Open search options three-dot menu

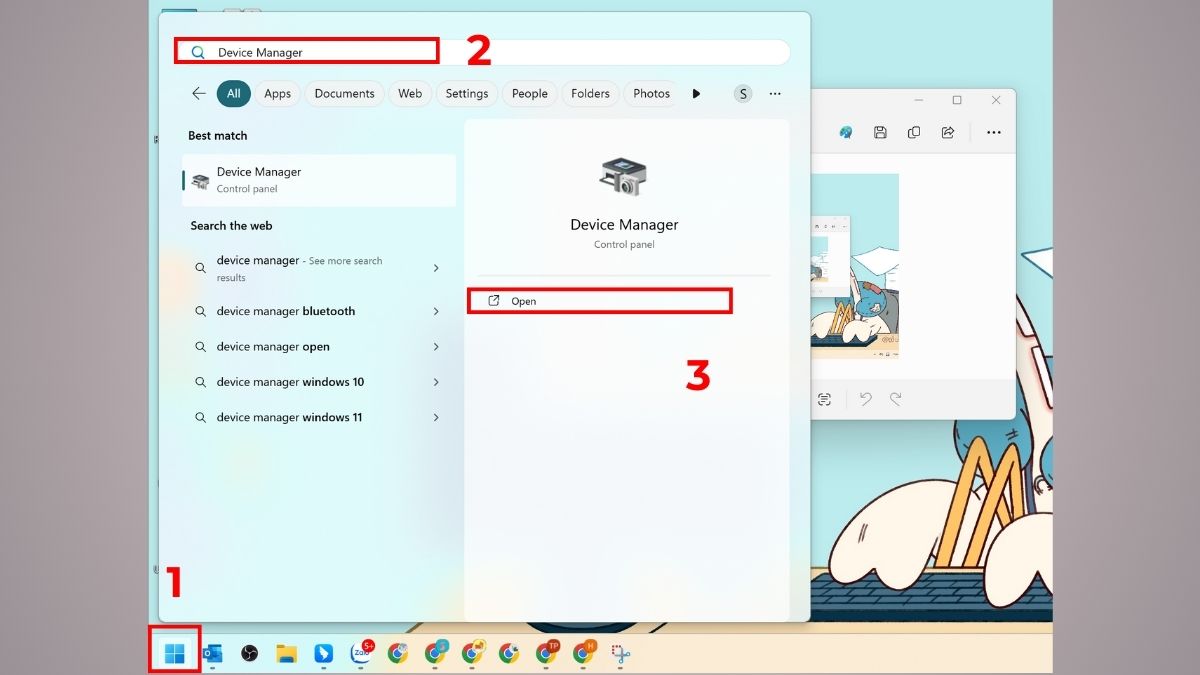coord(775,93)
